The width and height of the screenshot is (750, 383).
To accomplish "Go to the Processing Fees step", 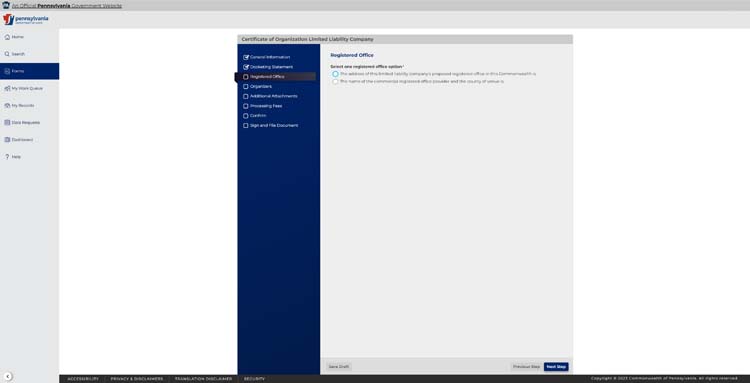I will 266,106.
